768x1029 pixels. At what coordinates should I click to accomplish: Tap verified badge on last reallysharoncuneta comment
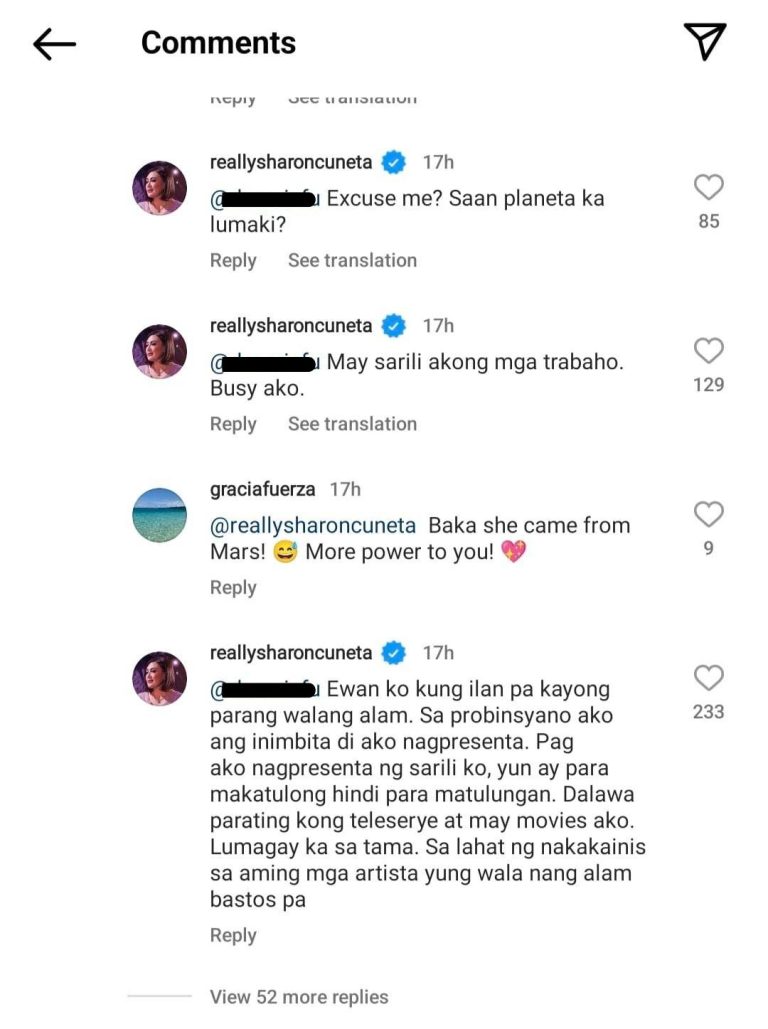[394, 652]
